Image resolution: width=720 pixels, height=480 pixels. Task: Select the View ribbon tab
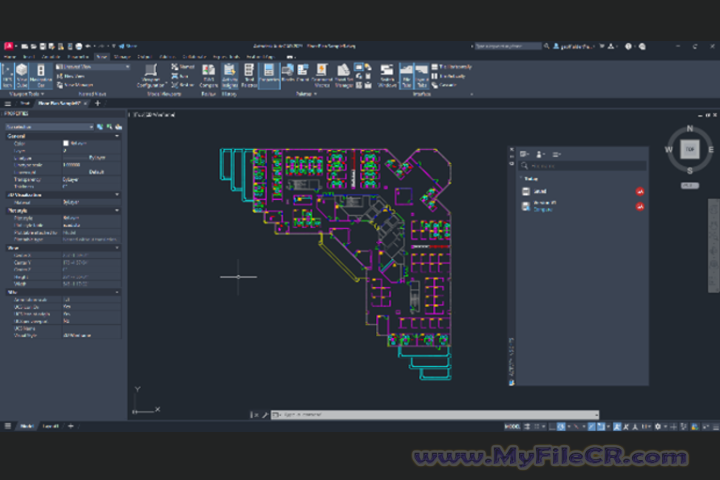pos(101,57)
